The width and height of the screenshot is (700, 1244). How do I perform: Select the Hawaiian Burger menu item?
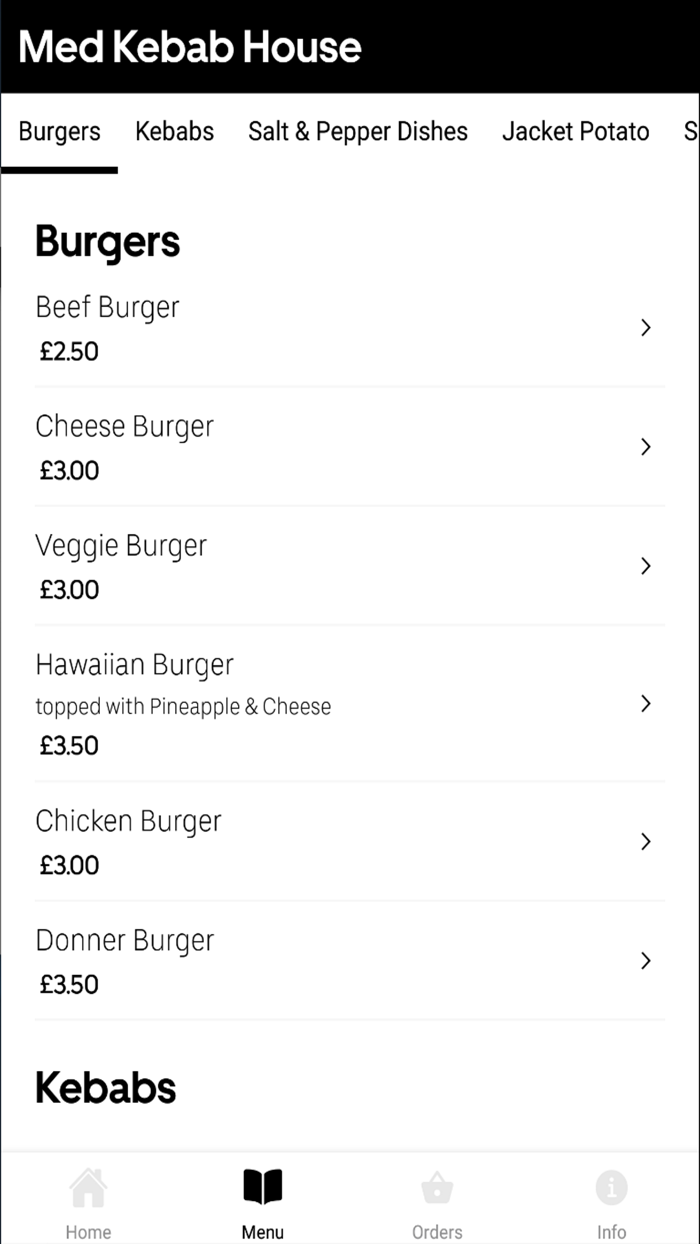(x=134, y=664)
